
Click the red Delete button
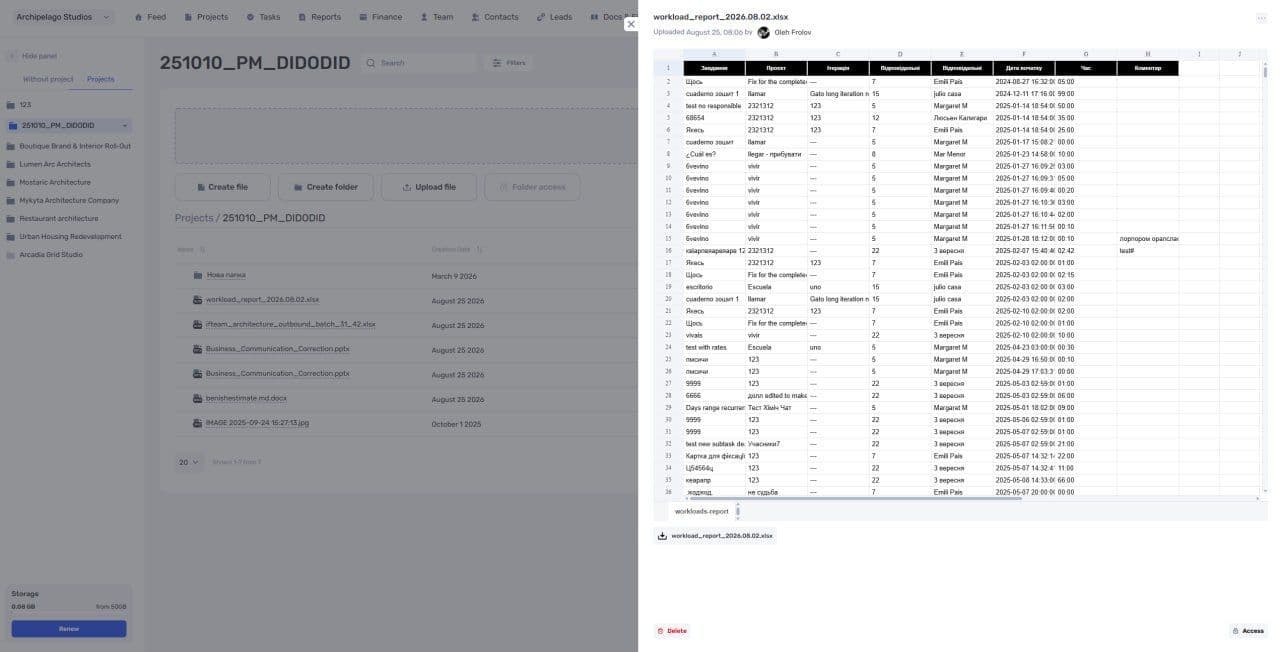672,631
